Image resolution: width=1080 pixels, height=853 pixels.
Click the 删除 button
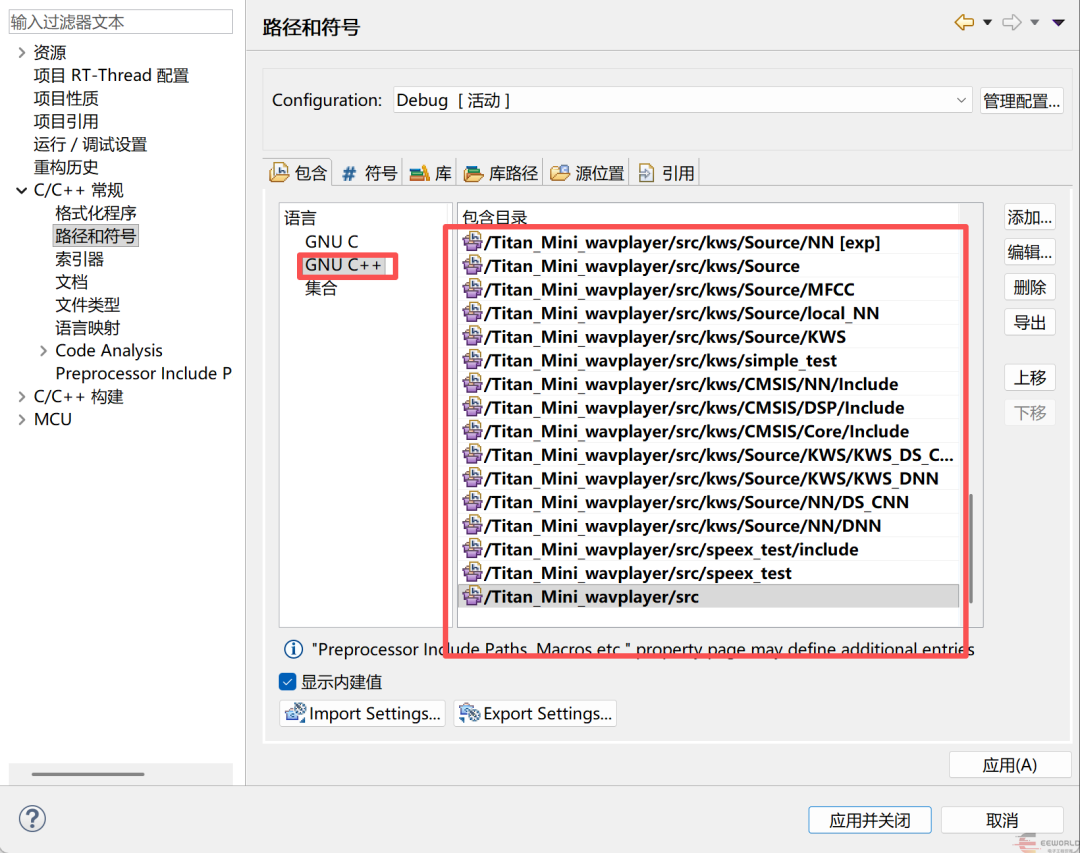click(1030, 287)
